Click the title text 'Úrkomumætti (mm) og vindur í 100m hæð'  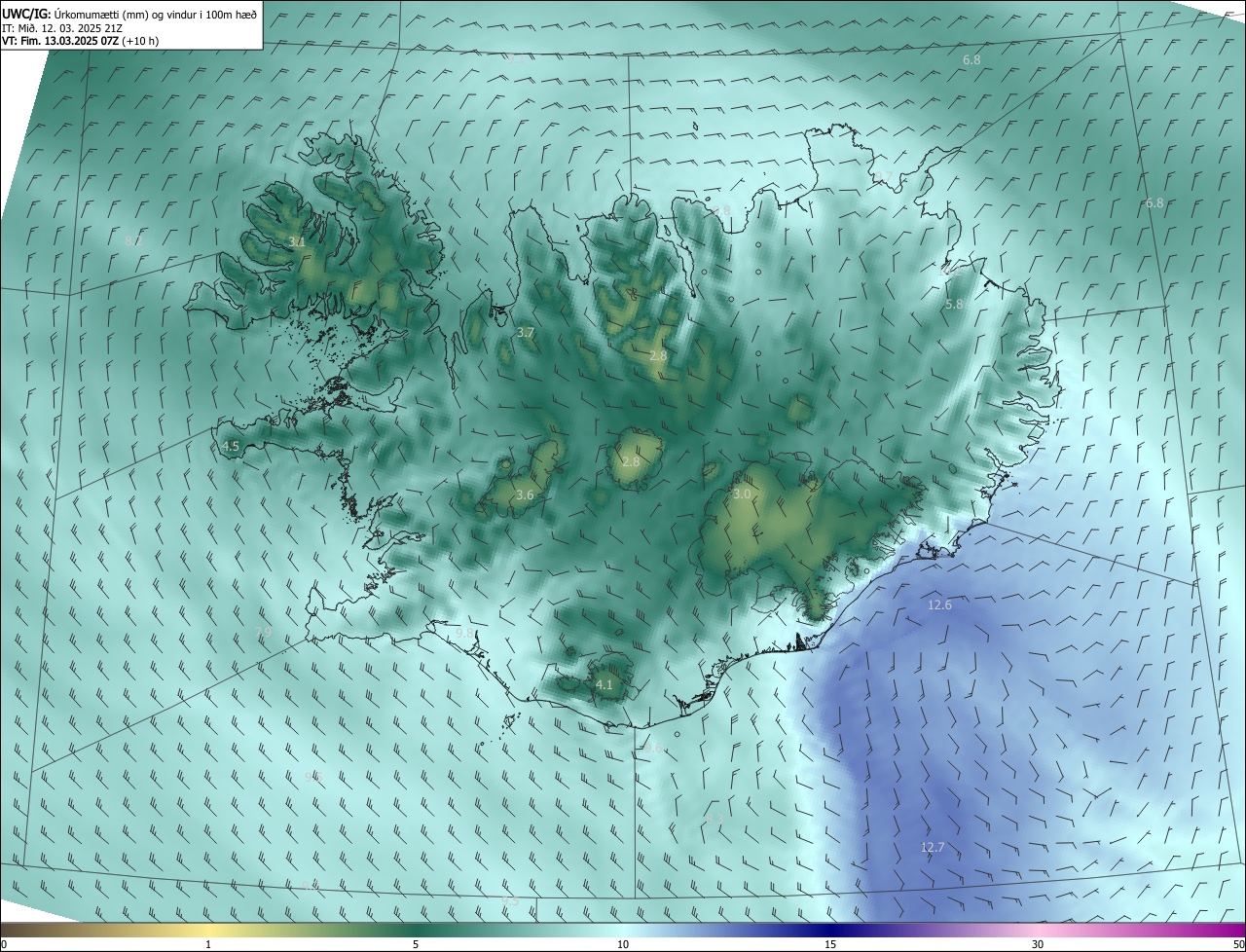point(156,14)
